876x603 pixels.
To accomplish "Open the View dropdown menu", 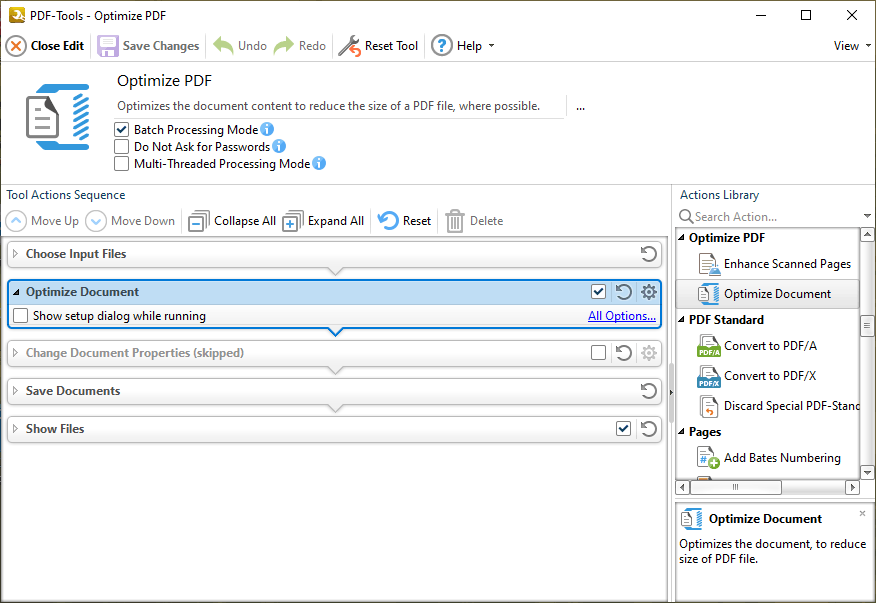I will pyautogui.click(x=849, y=45).
